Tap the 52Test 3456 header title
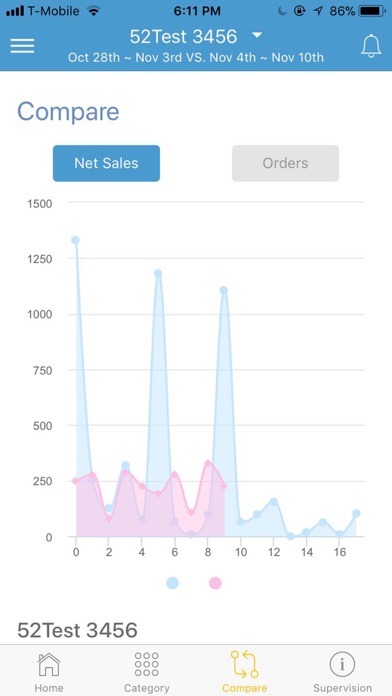Viewport: 392px width, 696px height. [x=183, y=36]
